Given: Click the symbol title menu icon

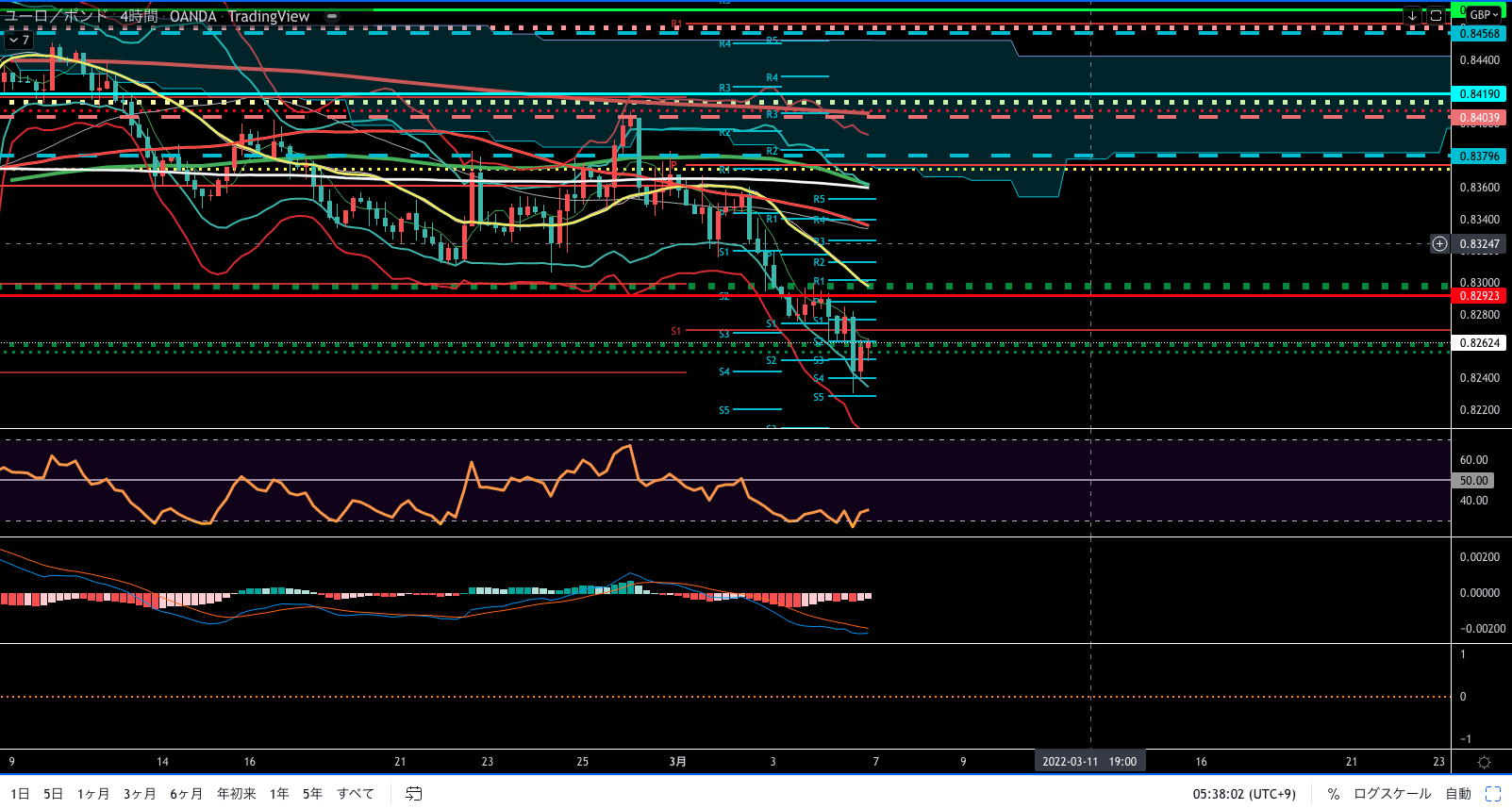Looking at the screenshot, I should [332, 16].
